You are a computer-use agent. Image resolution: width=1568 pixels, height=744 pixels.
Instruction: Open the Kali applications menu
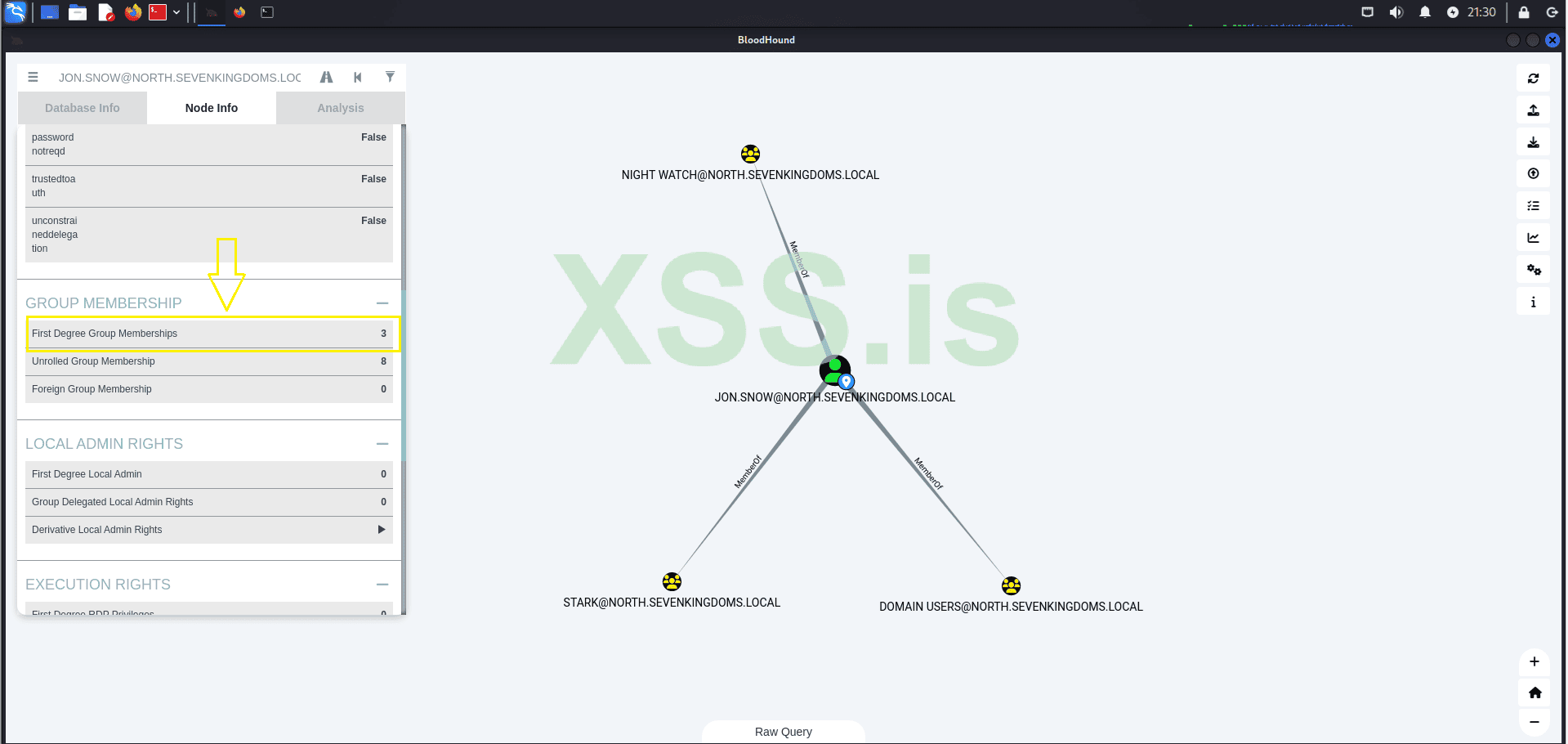point(16,12)
